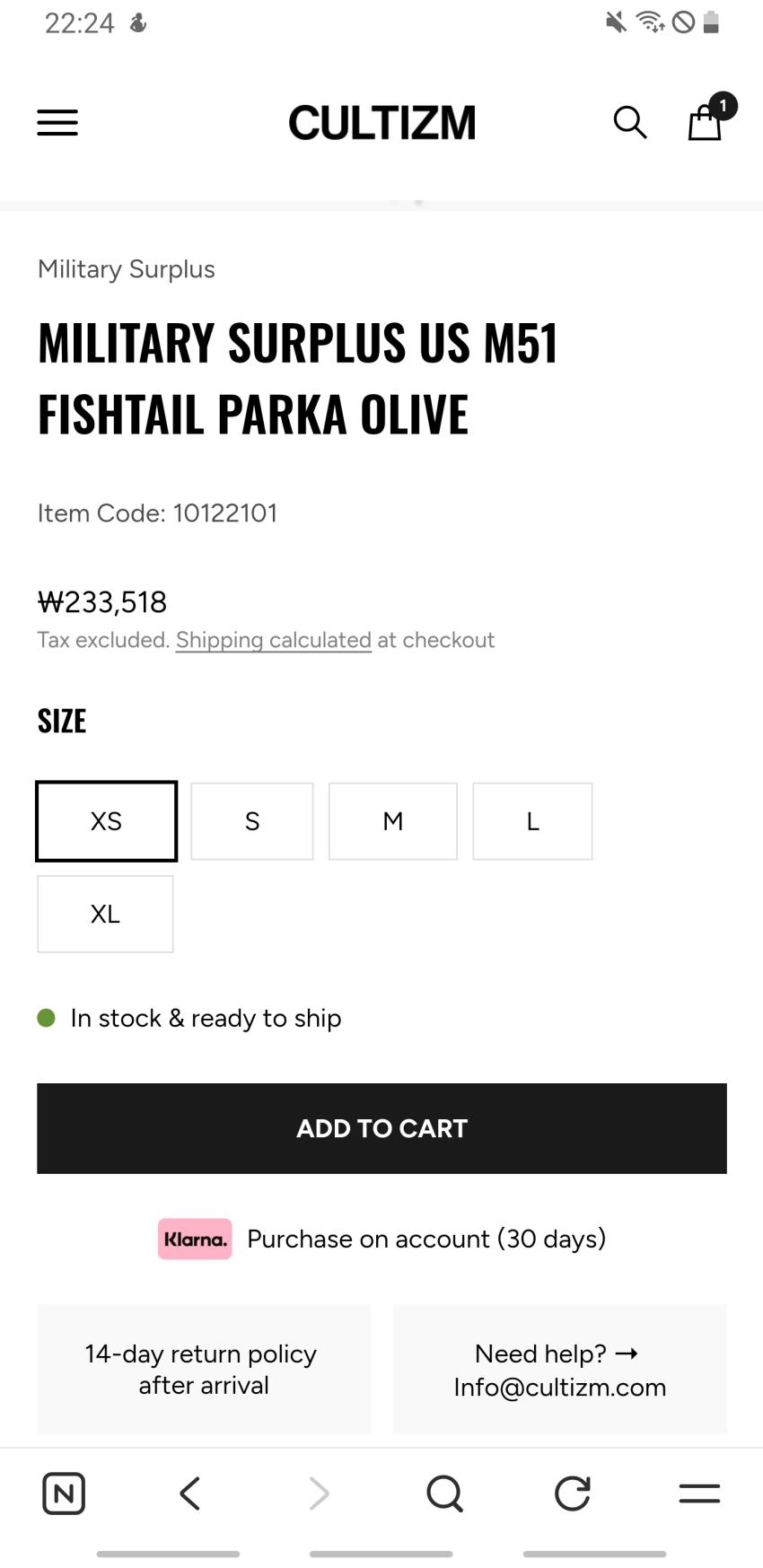
Task: Reload the page with refresh icon
Action: (572, 1494)
